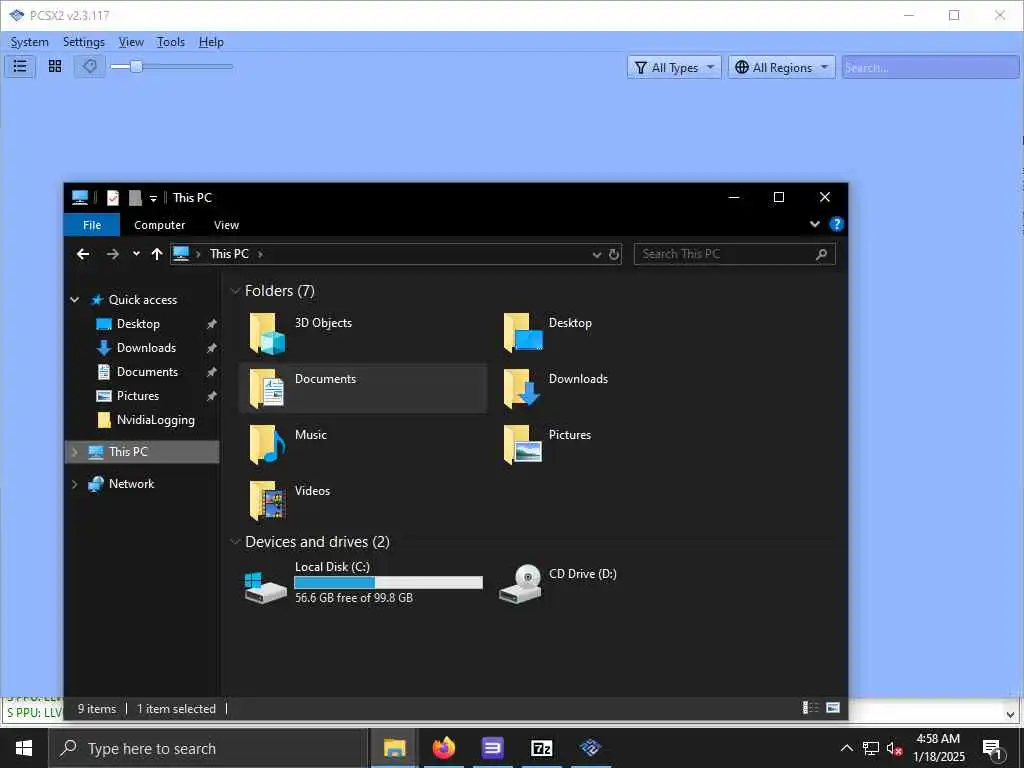Switch Explorer to details view

coord(810,708)
